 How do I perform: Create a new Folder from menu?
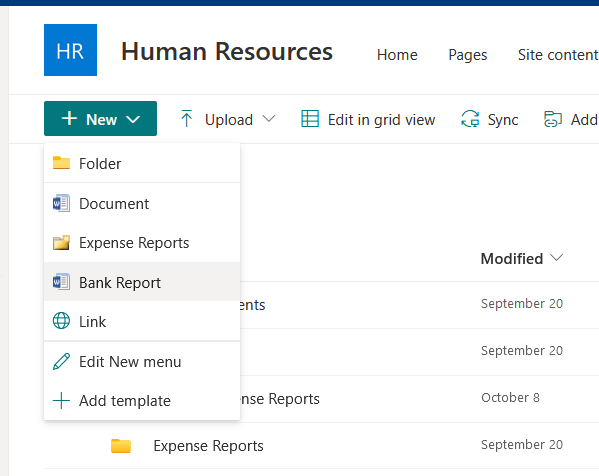[x=142, y=164]
